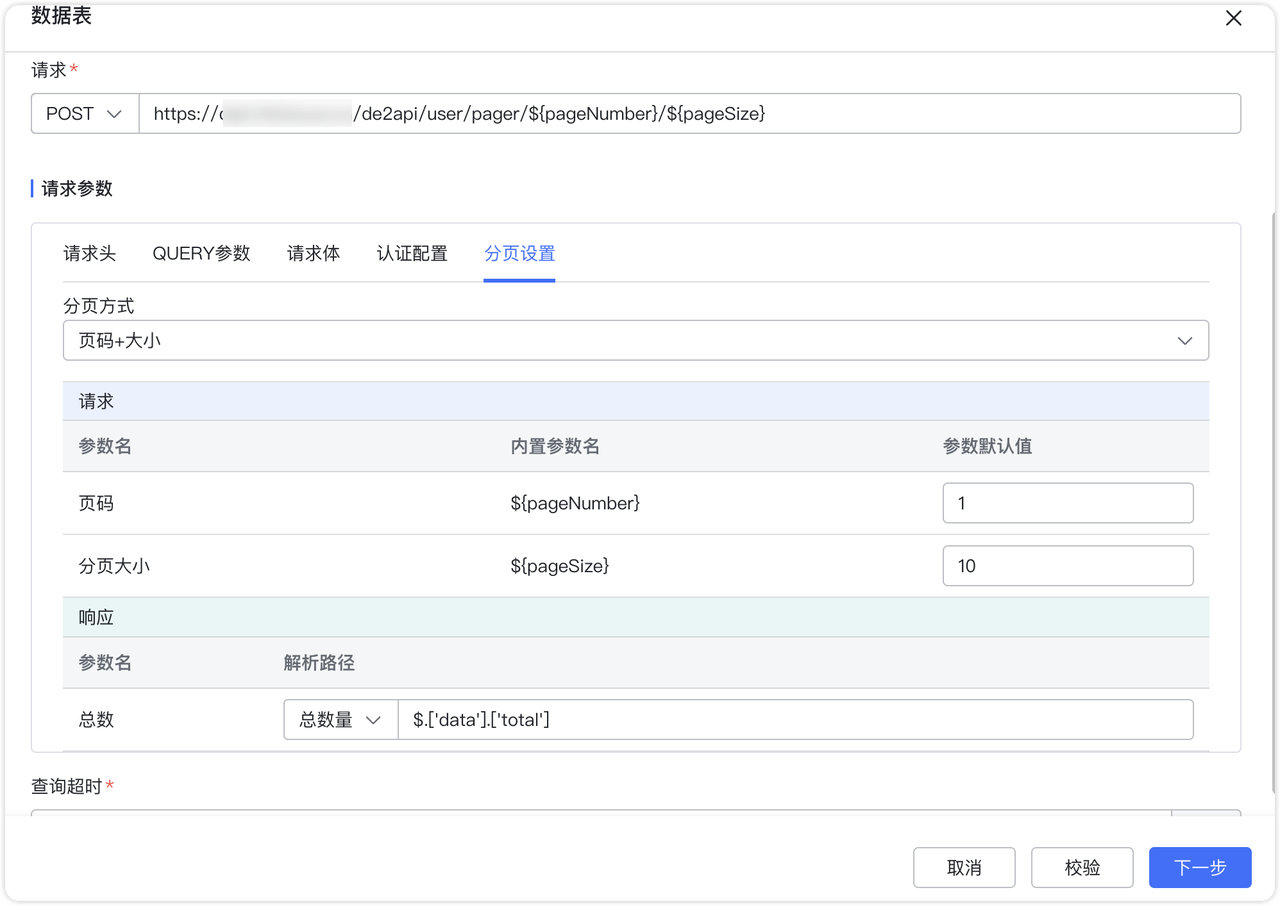The height and width of the screenshot is (906, 1280).
Task: Click the request URL input field
Action: coord(689,114)
